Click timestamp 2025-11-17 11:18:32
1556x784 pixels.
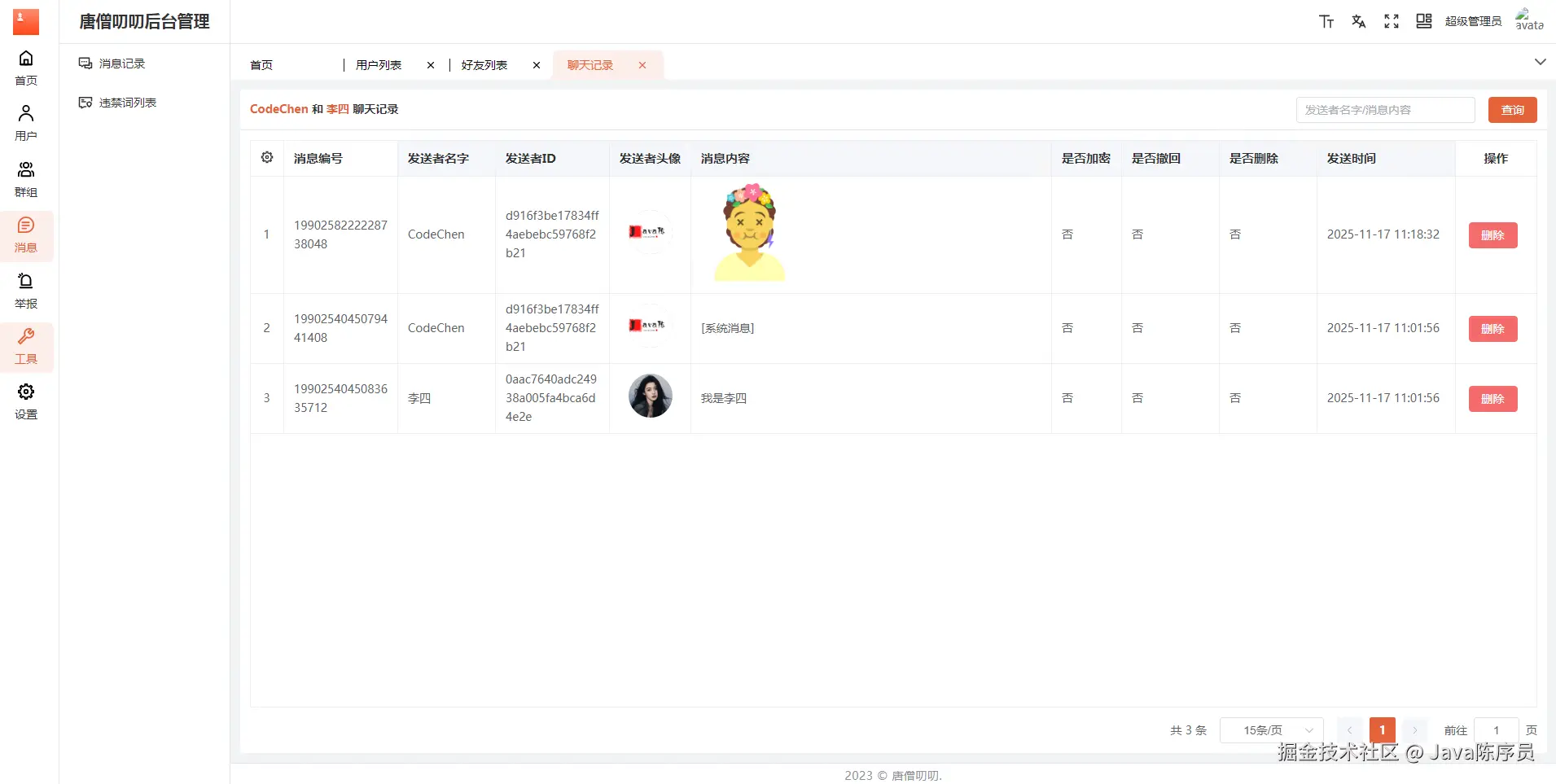1383,234
